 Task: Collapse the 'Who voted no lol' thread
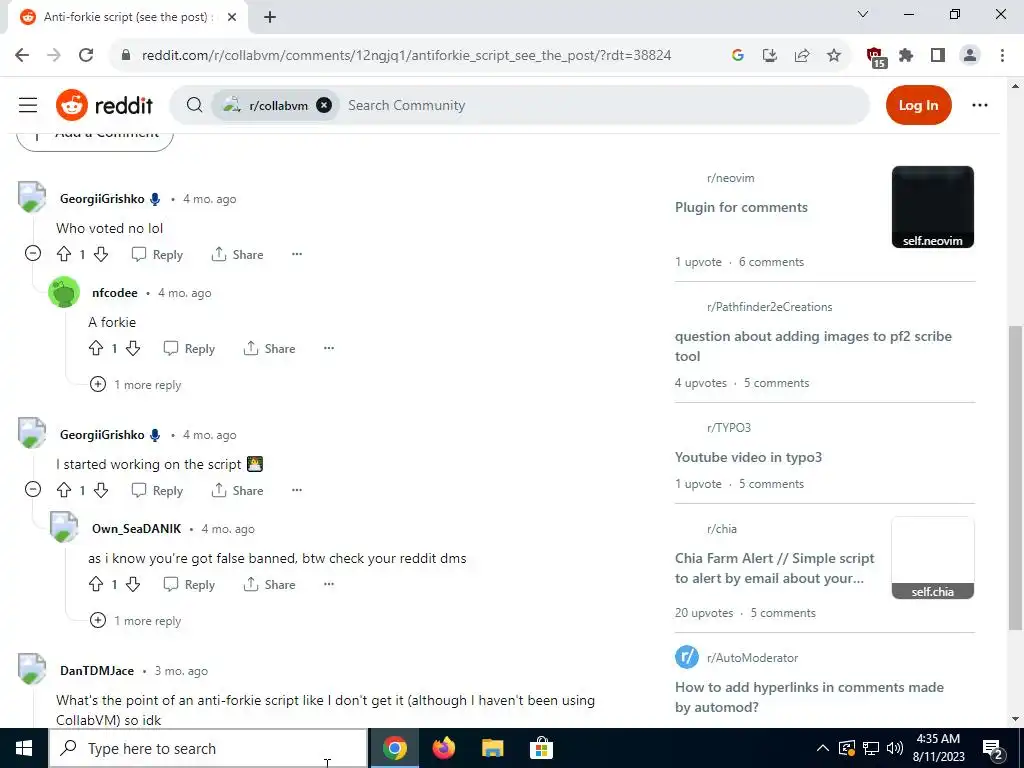click(33, 253)
